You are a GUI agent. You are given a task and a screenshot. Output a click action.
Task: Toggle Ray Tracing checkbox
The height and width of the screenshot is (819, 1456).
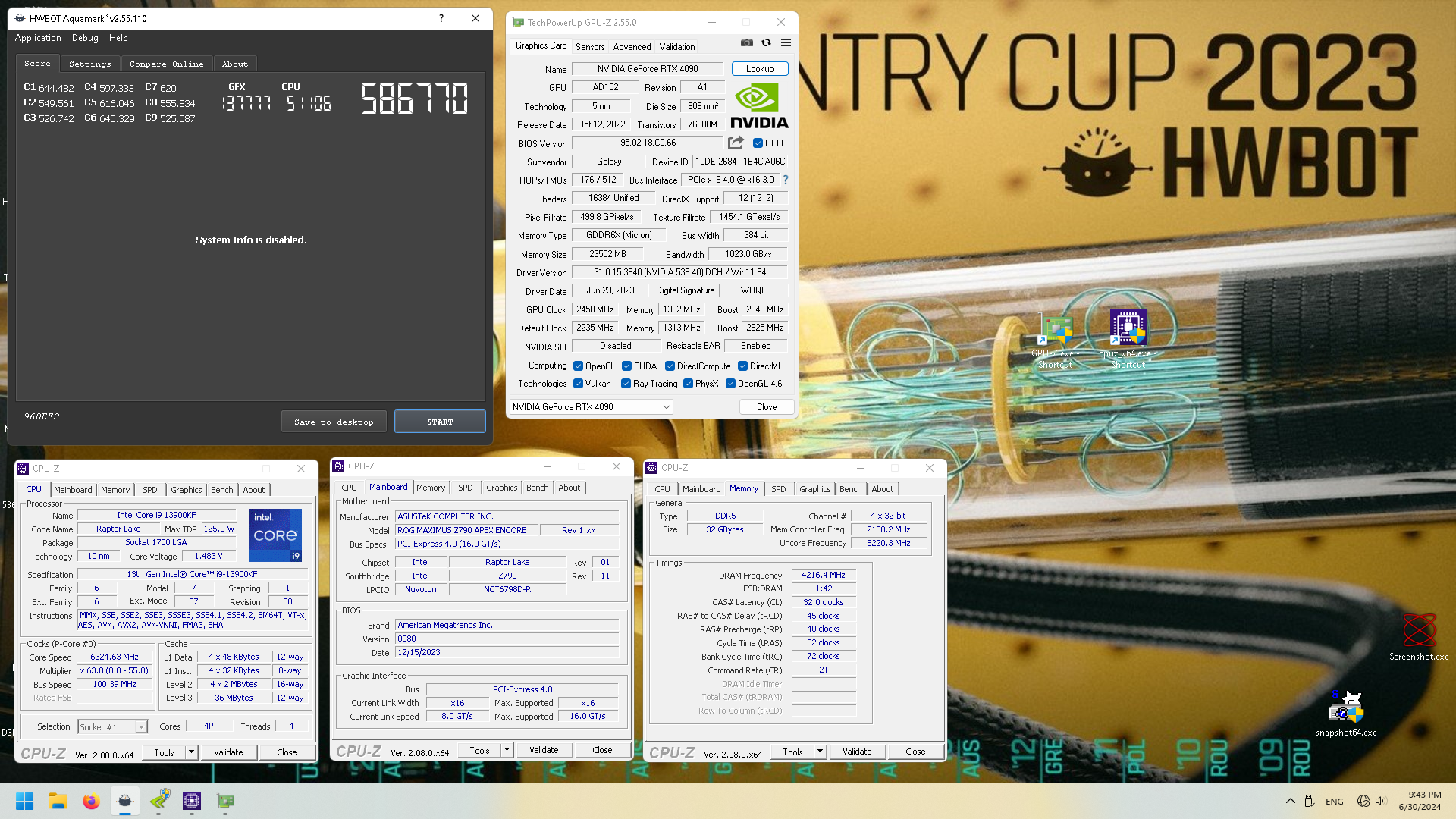coord(626,384)
